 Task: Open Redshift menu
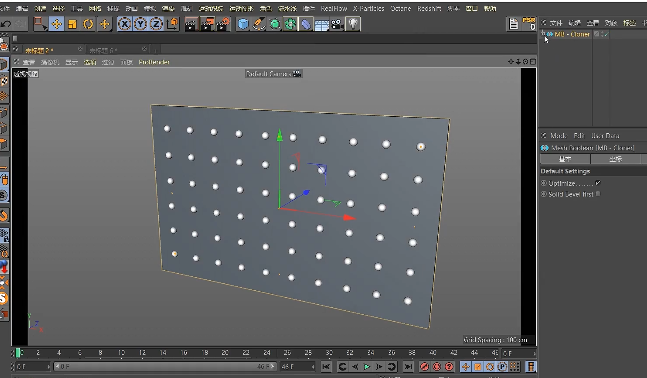pyautogui.click(x=429, y=8)
